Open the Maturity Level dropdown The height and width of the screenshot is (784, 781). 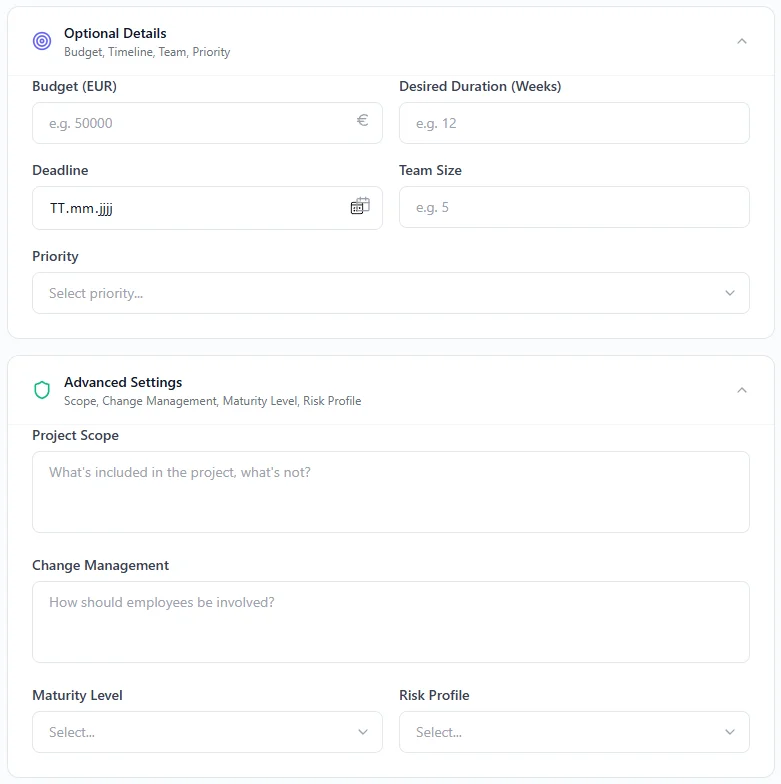pos(207,732)
